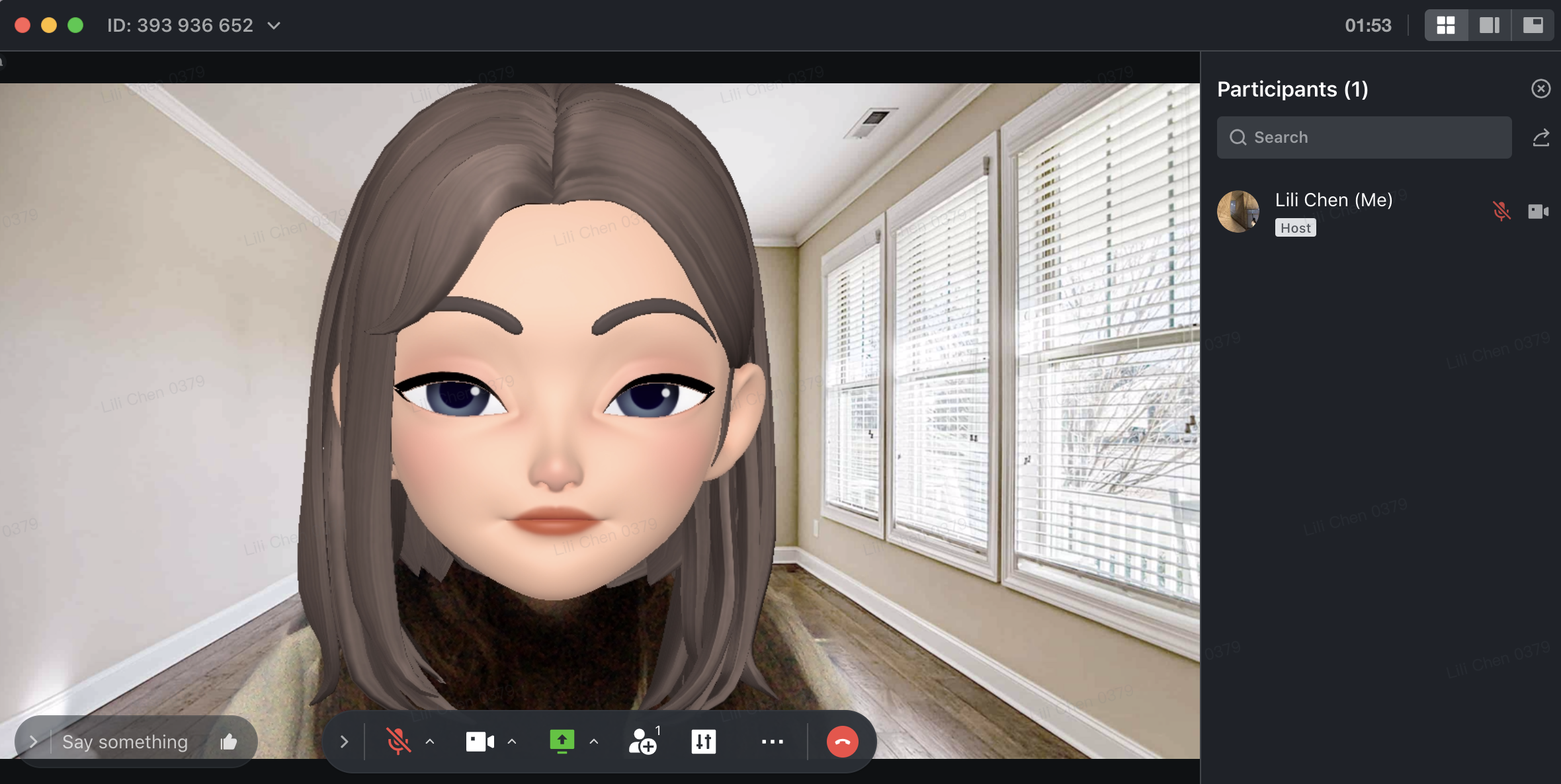Open the more options ellipsis menu
1561x784 pixels.
click(772, 741)
